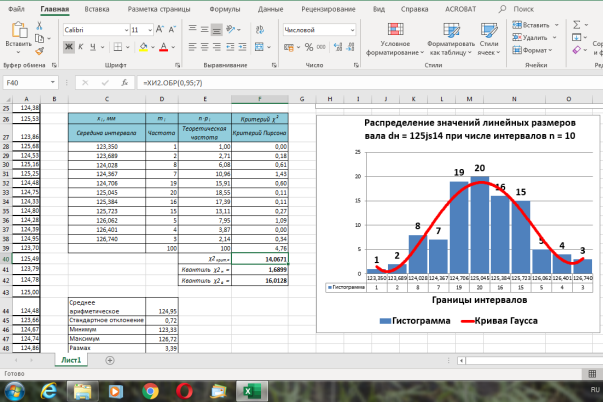Viewport: 603px width, 402px height.
Task: Open the font size 11 dropdown
Action: point(150,30)
